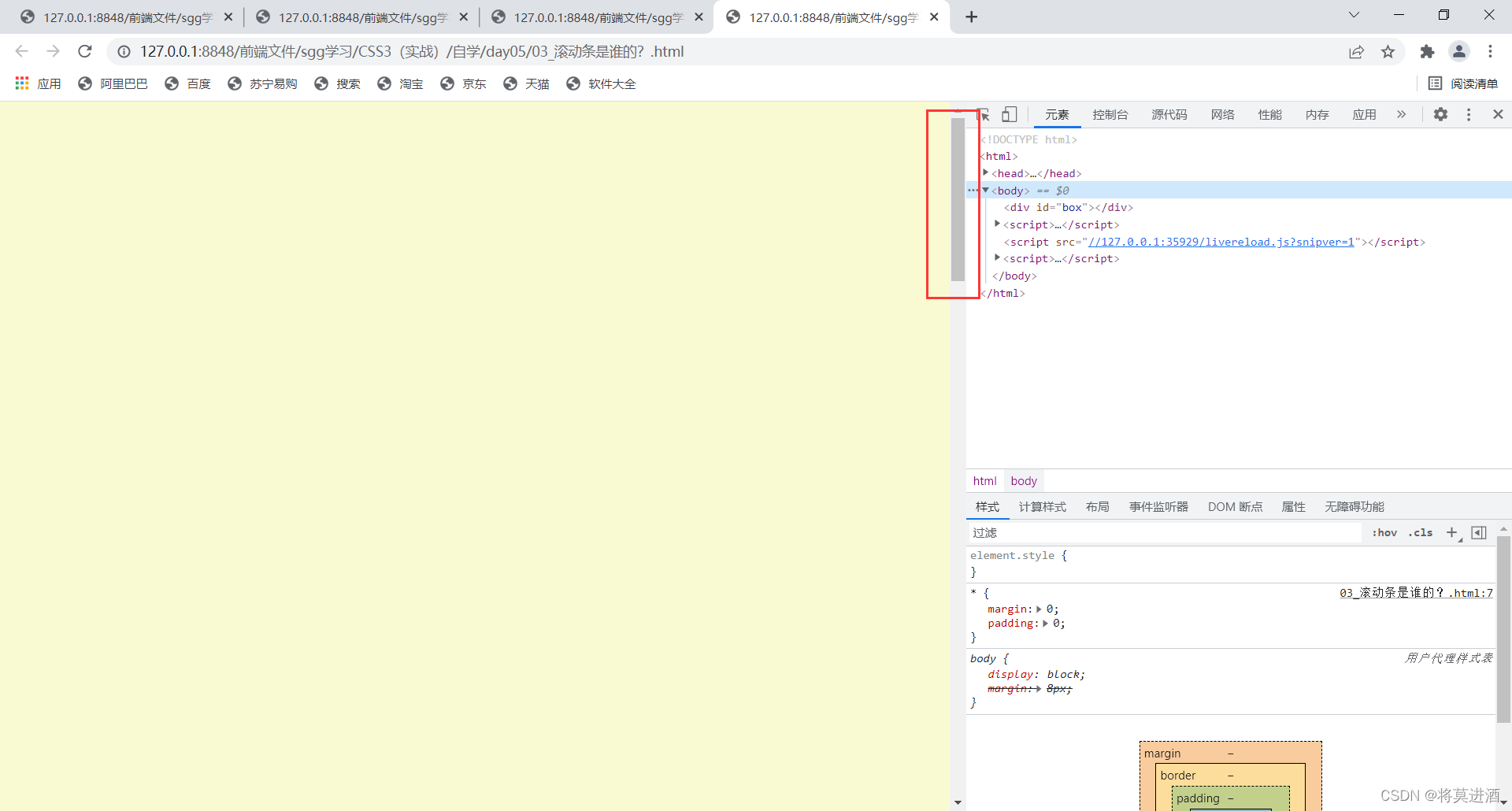
Task: Click the browser back arrow
Action: (21, 51)
